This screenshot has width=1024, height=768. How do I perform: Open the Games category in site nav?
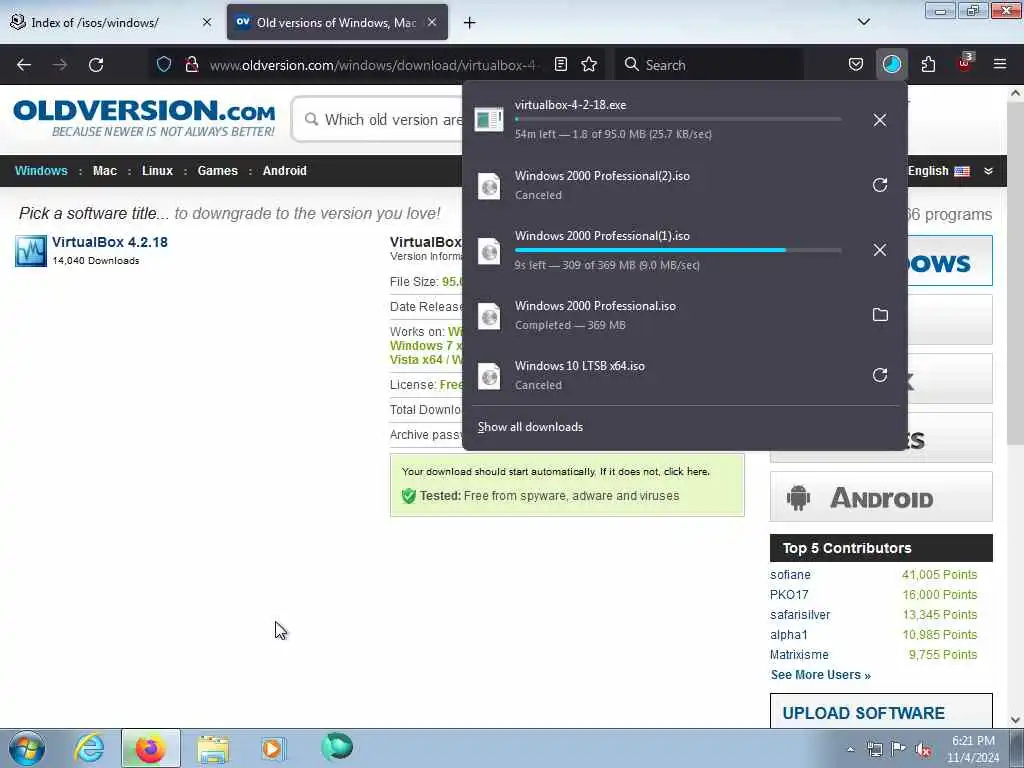tap(217, 170)
